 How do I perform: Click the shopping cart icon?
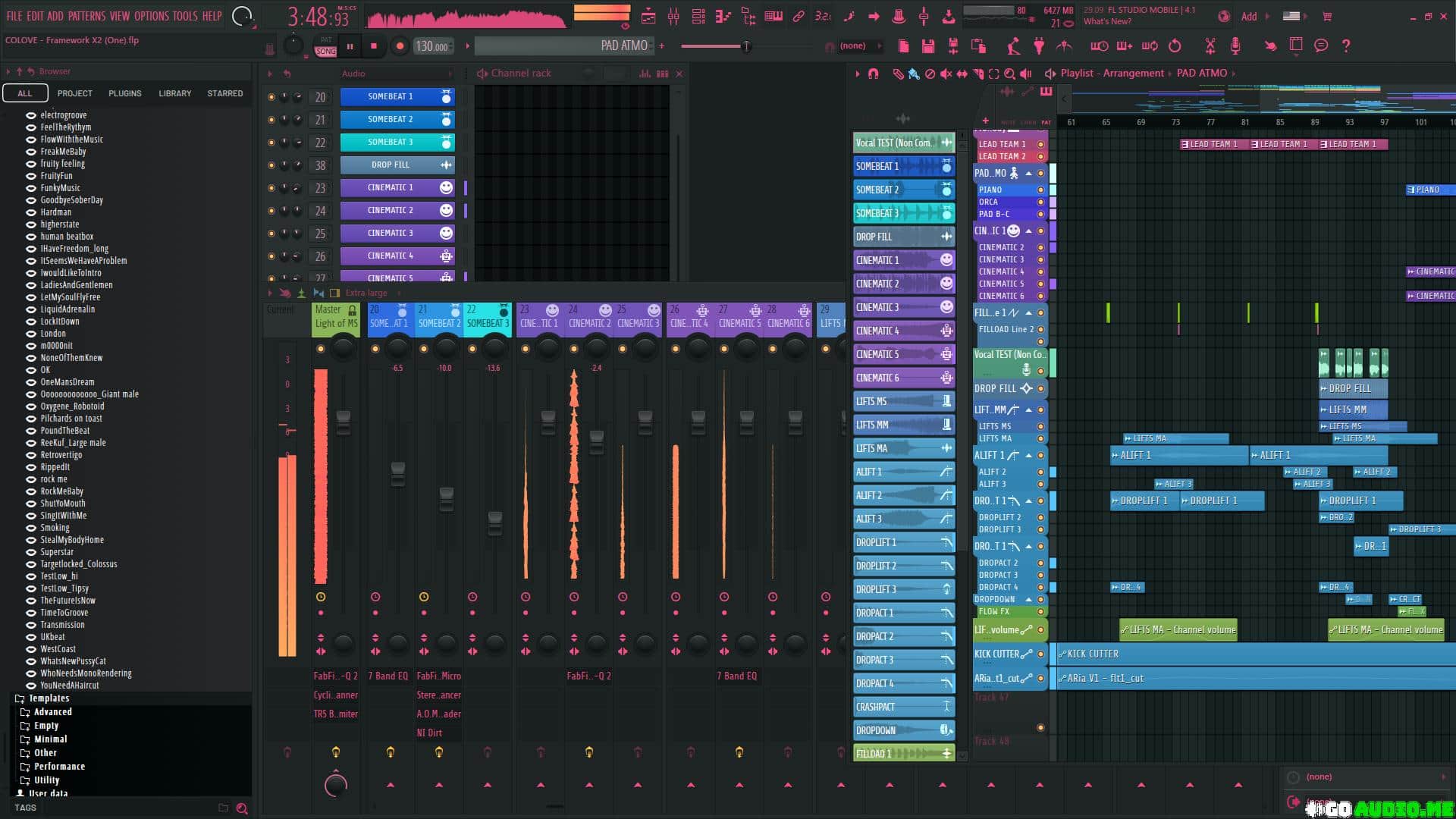[x=1327, y=16]
